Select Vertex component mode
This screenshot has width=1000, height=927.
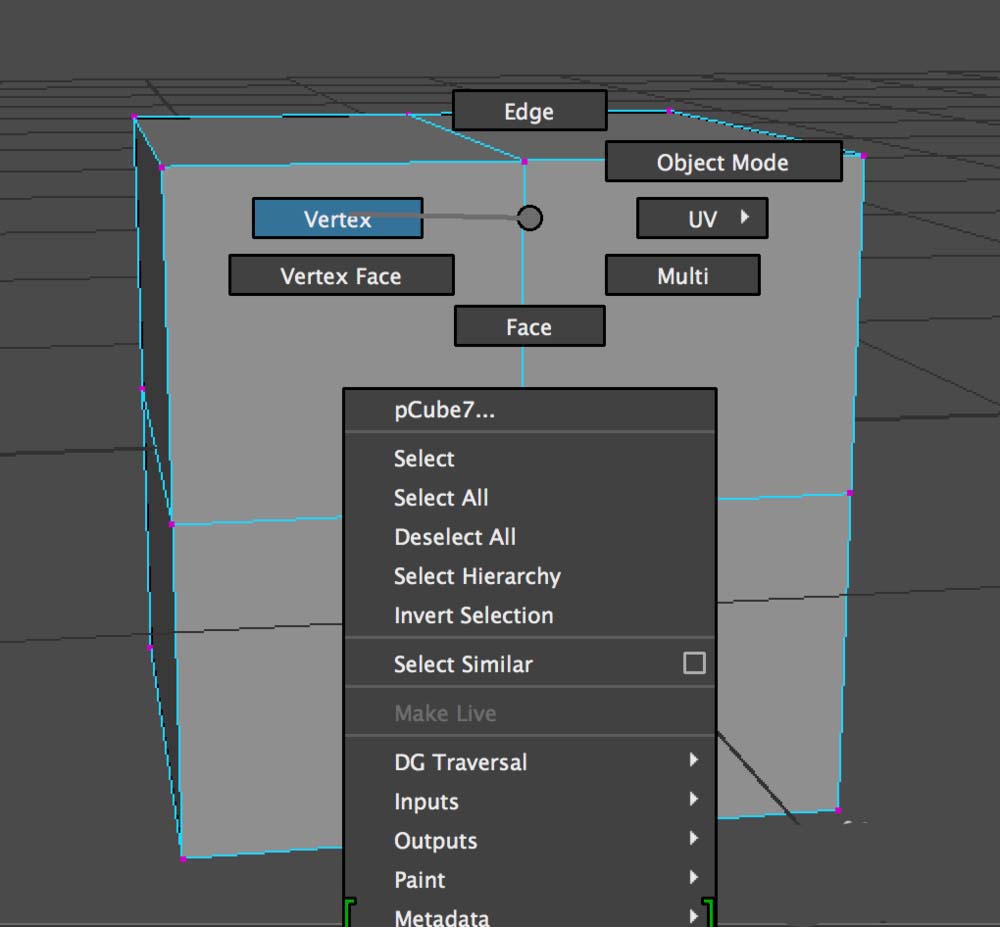337,219
